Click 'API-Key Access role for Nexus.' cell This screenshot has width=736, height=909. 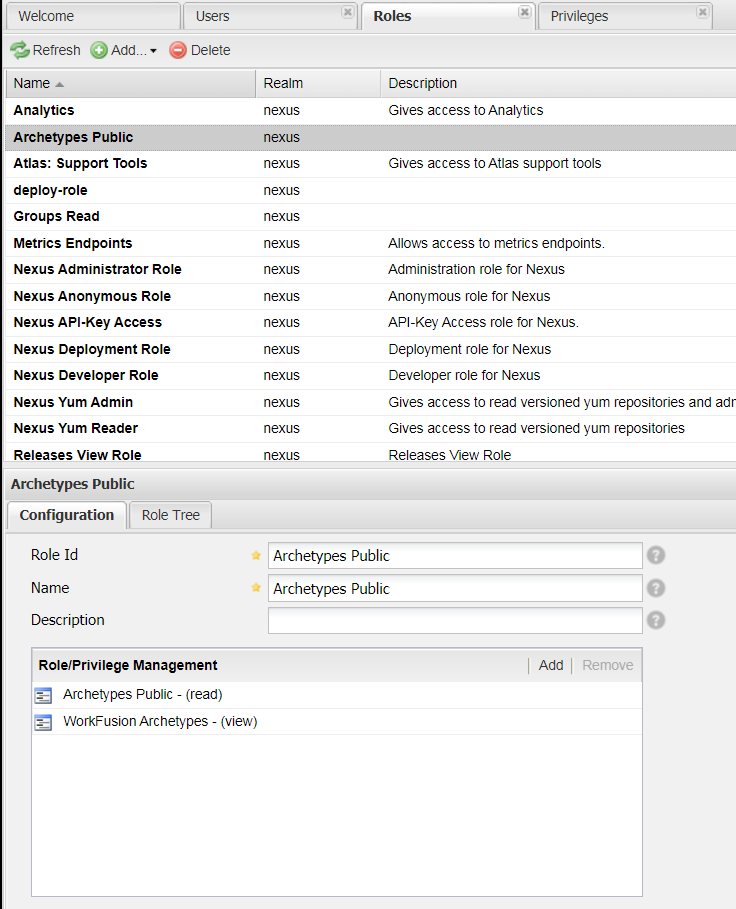(484, 322)
